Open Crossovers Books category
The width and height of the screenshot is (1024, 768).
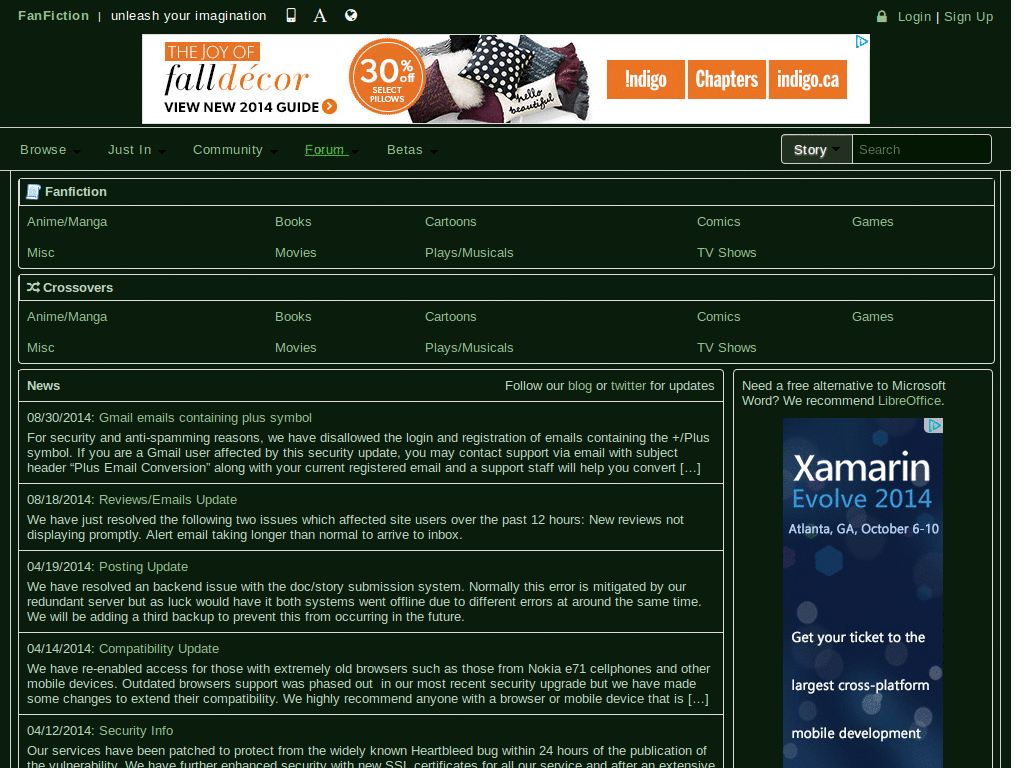(293, 317)
